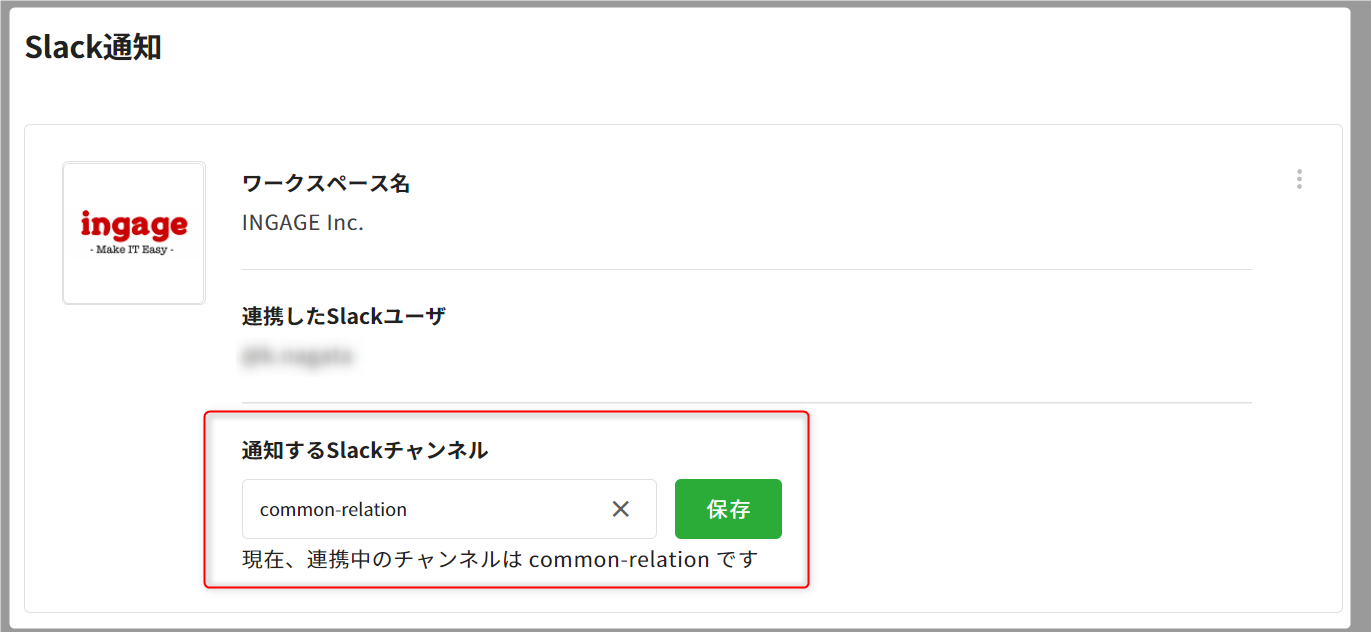
Task: Select the INGAGE Inc. workspace name text
Action: (303, 222)
